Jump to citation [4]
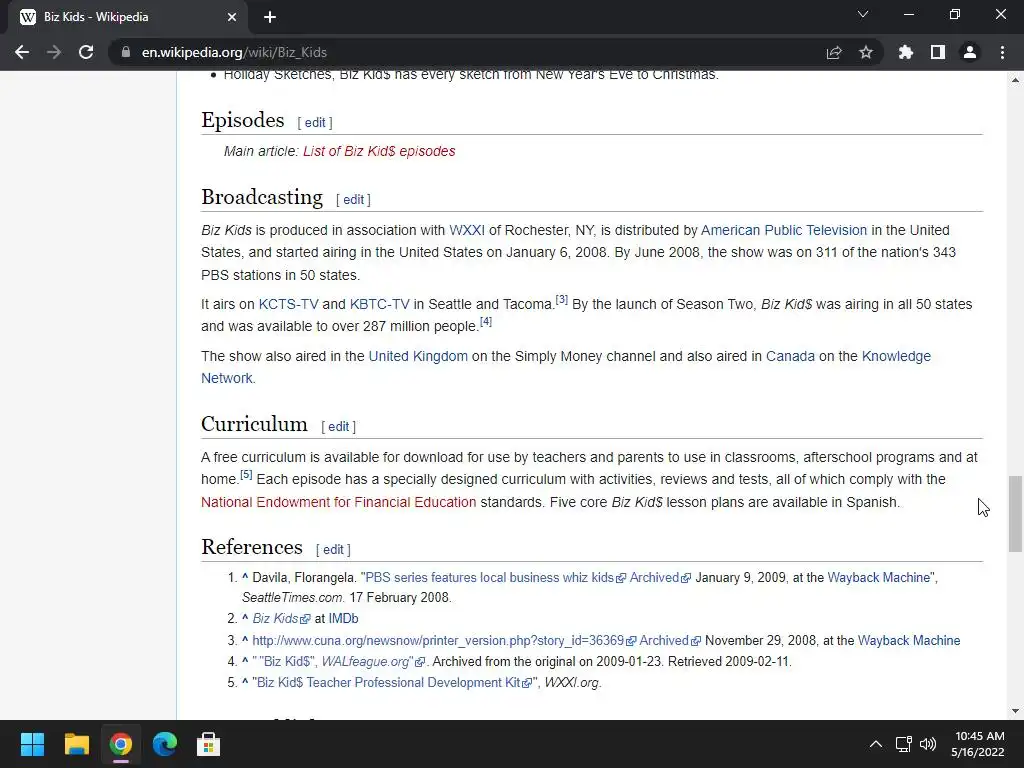This screenshot has height=768, width=1024. (x=486, y=321)
